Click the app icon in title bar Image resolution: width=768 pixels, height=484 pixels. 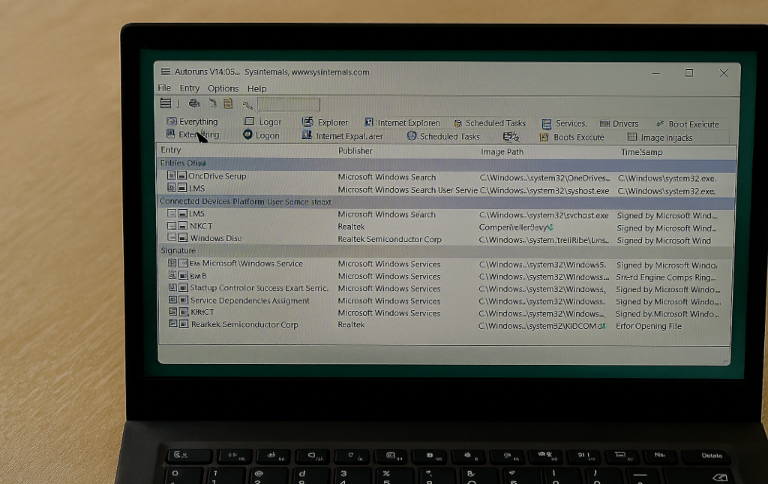165,72
